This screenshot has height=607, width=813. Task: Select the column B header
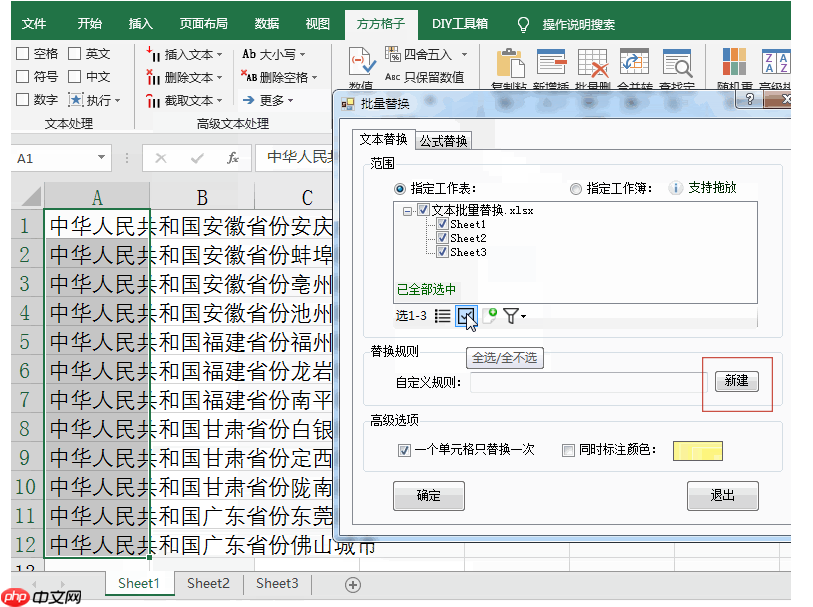pos(202,197)
